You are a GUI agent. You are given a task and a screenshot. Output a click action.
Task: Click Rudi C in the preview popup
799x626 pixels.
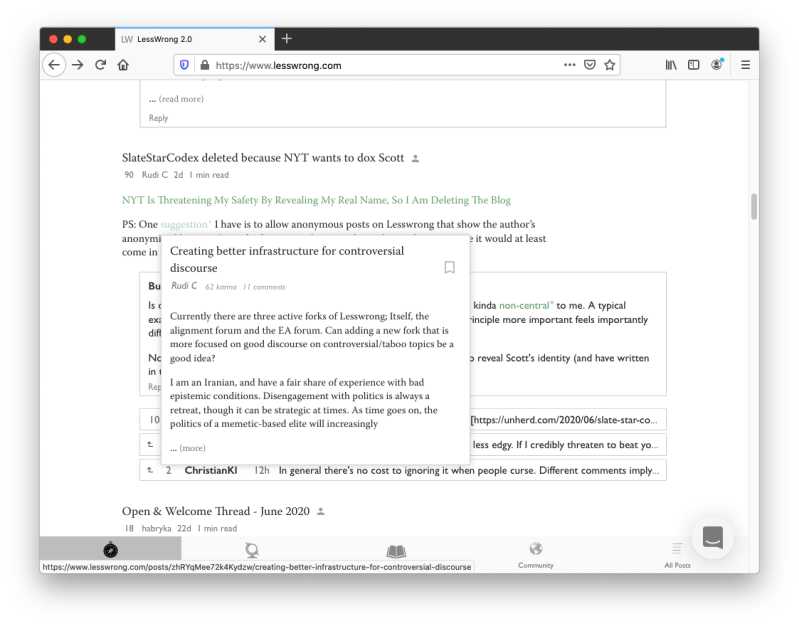[x=184, y=286]
